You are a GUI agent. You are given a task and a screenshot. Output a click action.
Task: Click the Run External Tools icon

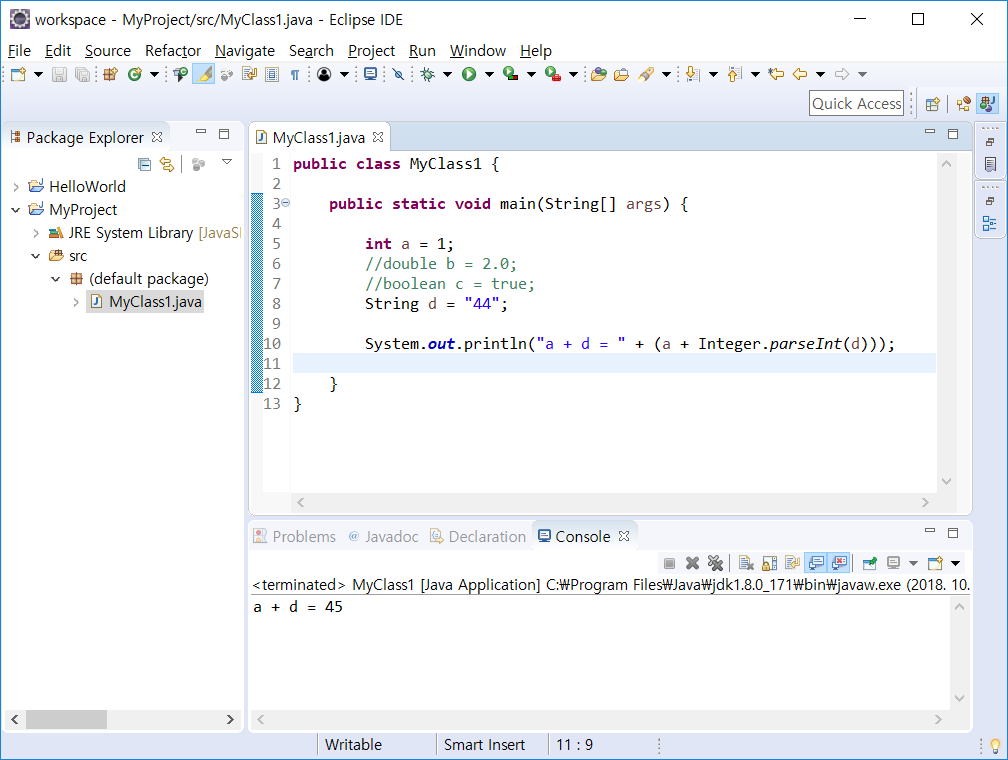tap(553, 74)
